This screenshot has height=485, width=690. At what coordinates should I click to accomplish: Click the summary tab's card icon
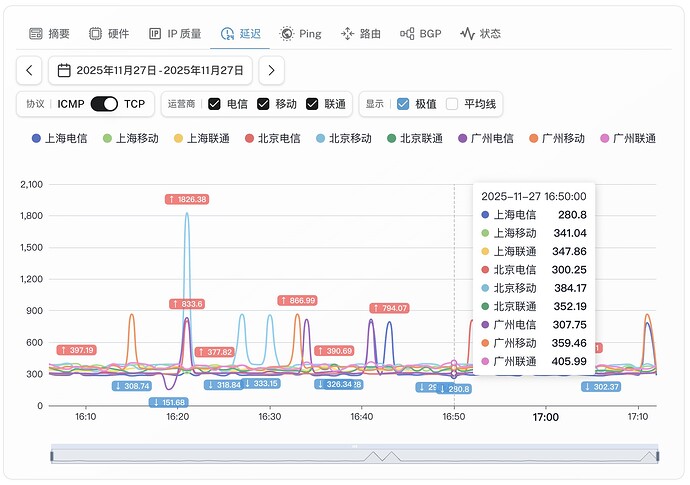pos(36,34)
